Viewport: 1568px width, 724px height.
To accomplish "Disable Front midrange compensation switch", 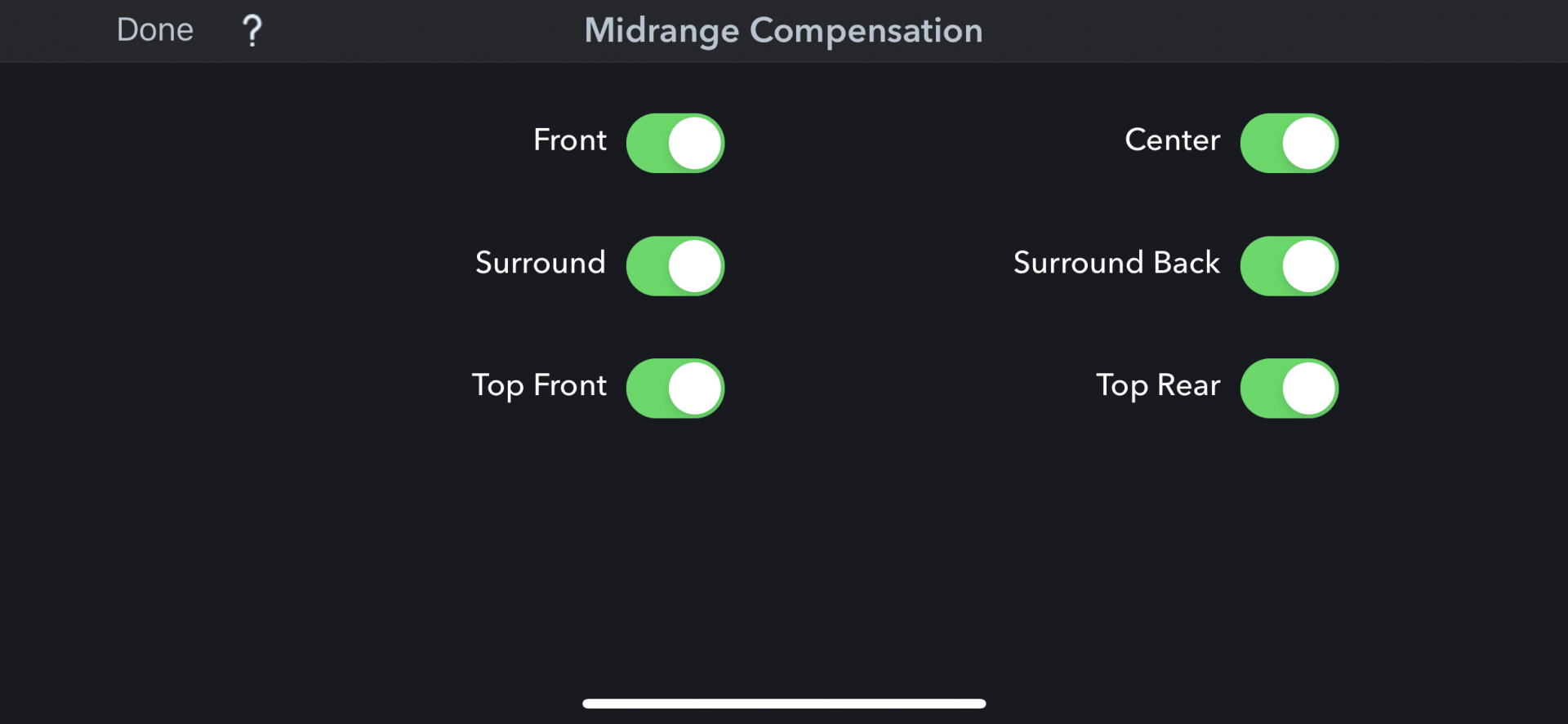I will 675,144.
